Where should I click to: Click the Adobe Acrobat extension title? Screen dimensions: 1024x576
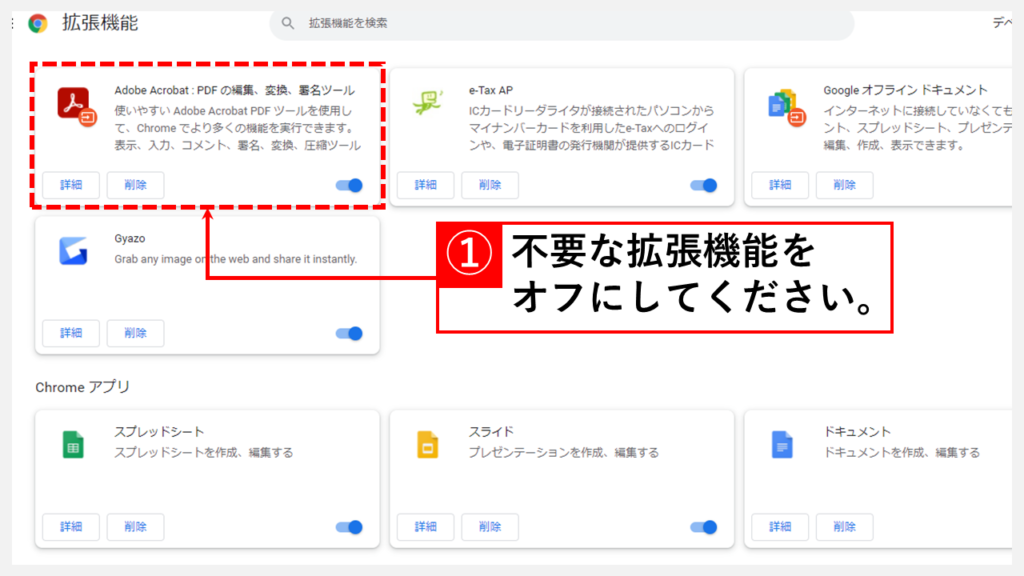234,90
